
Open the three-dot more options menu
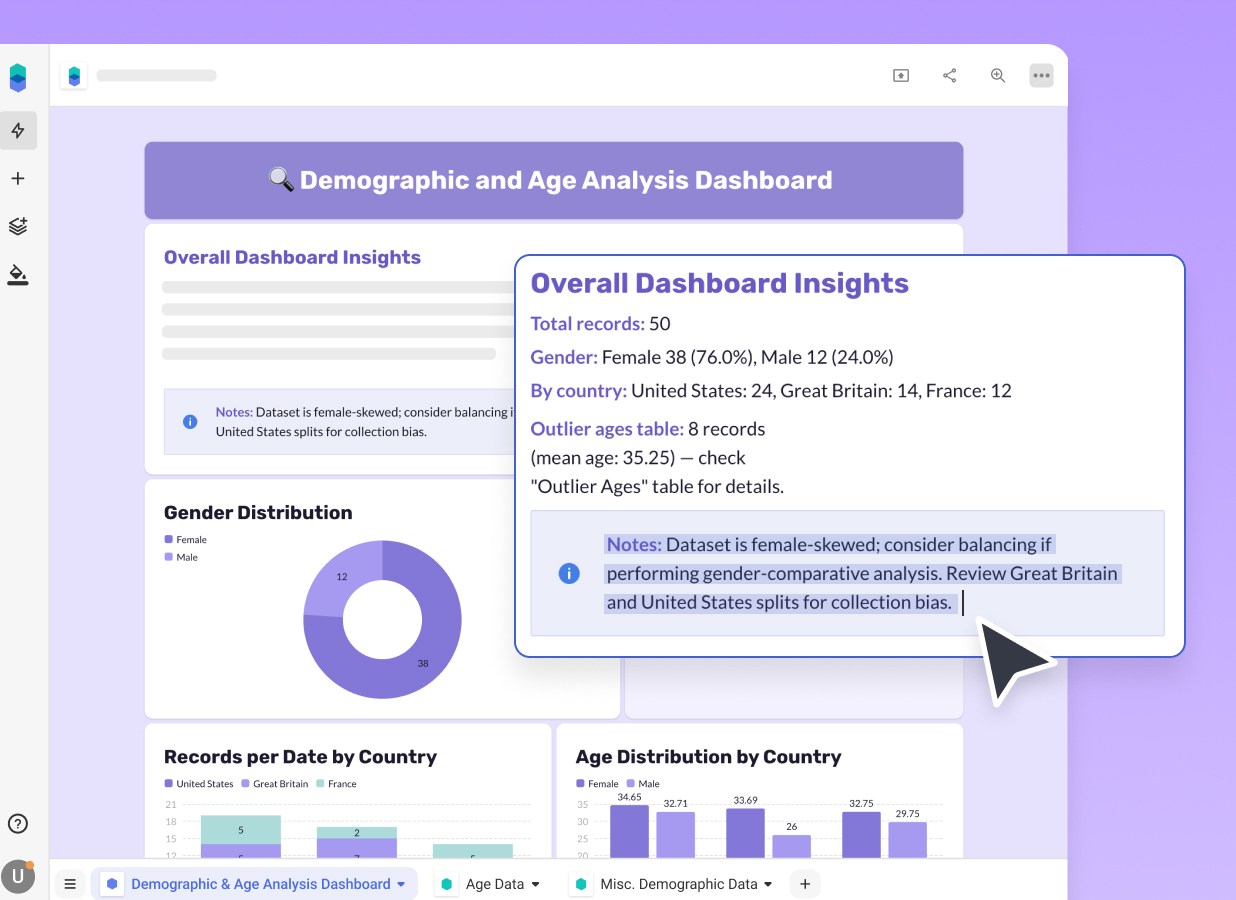click(1042, 76)
